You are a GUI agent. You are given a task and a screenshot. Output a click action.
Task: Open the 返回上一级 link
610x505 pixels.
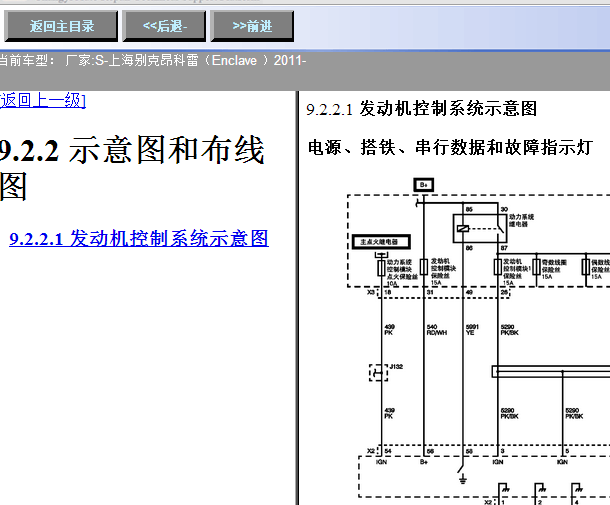(x=42, y=100)
